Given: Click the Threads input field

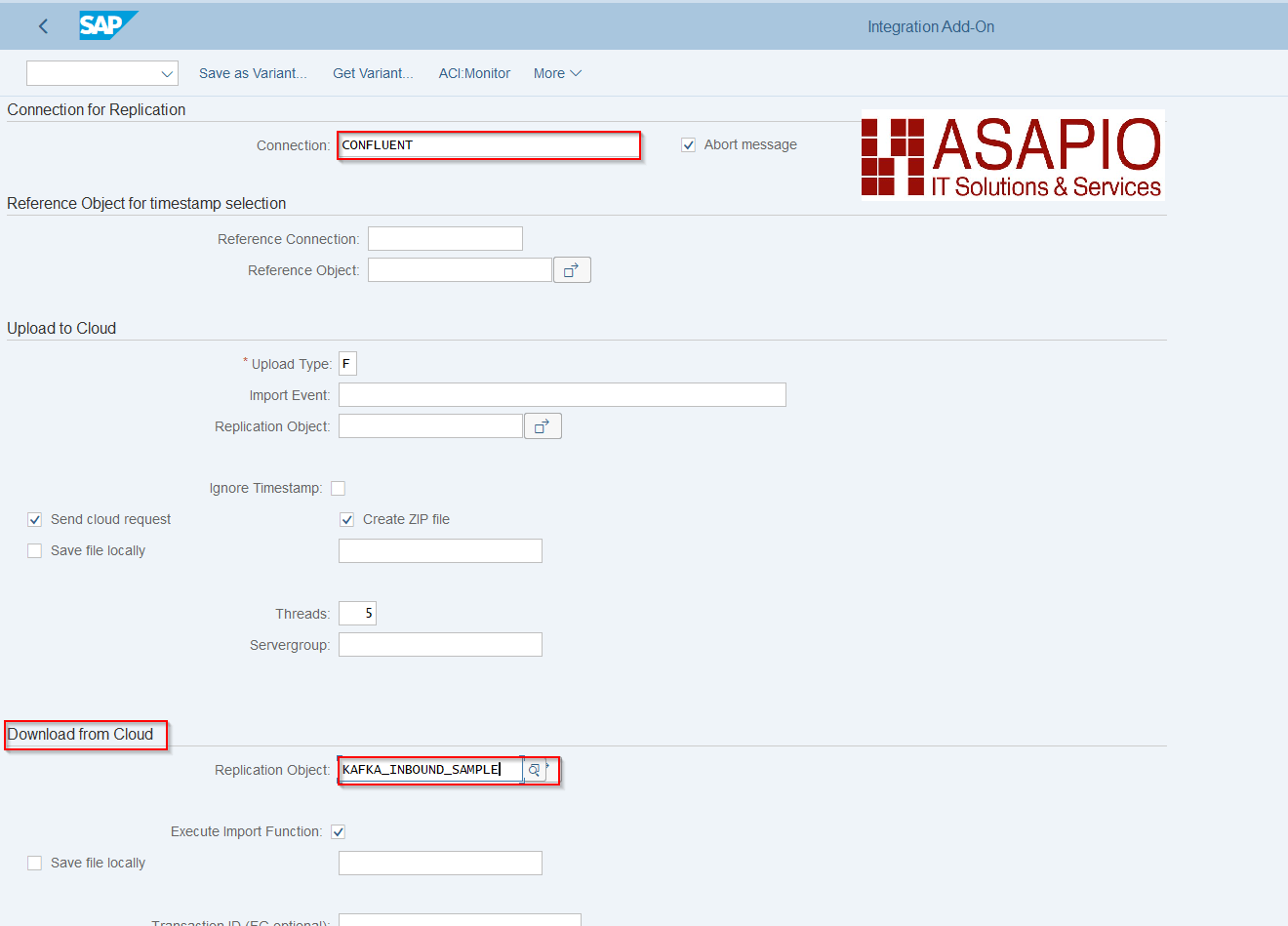Looking at the screenshot, I should (x=357, y=614).
